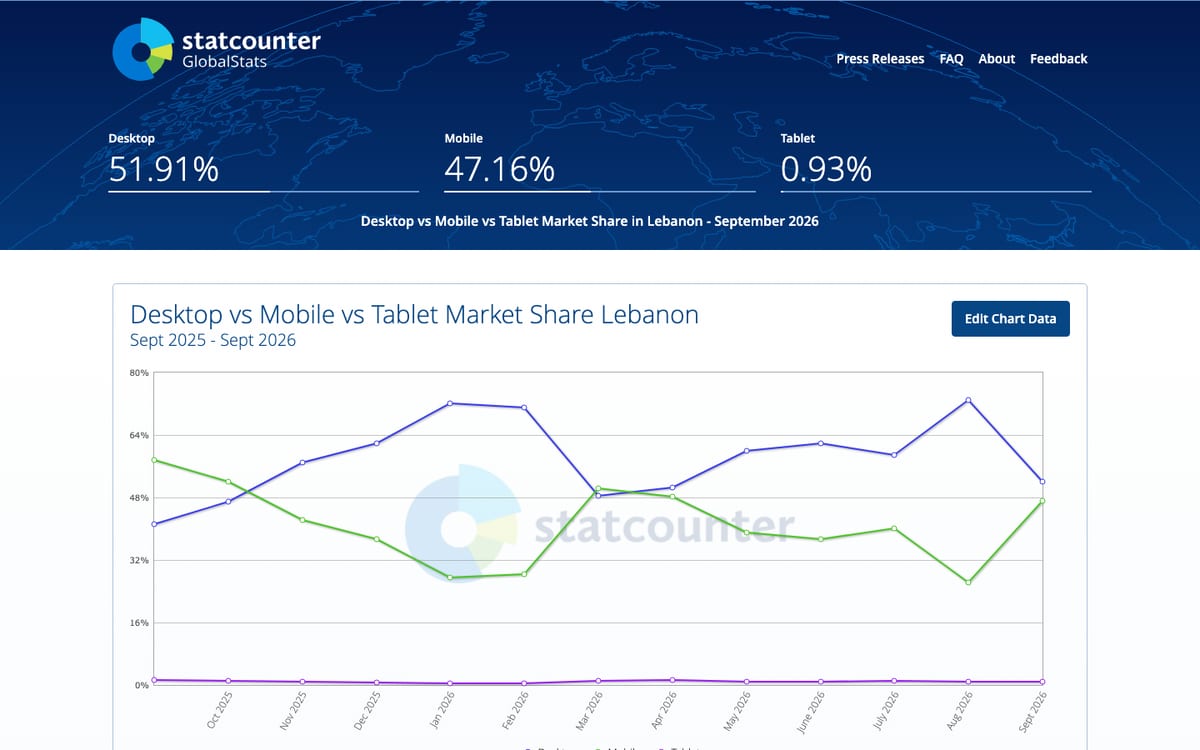Click the blue line's Jan 2026 data point
The width and height of the screenshot is (1200, 750).
click(x=450, y=403)
